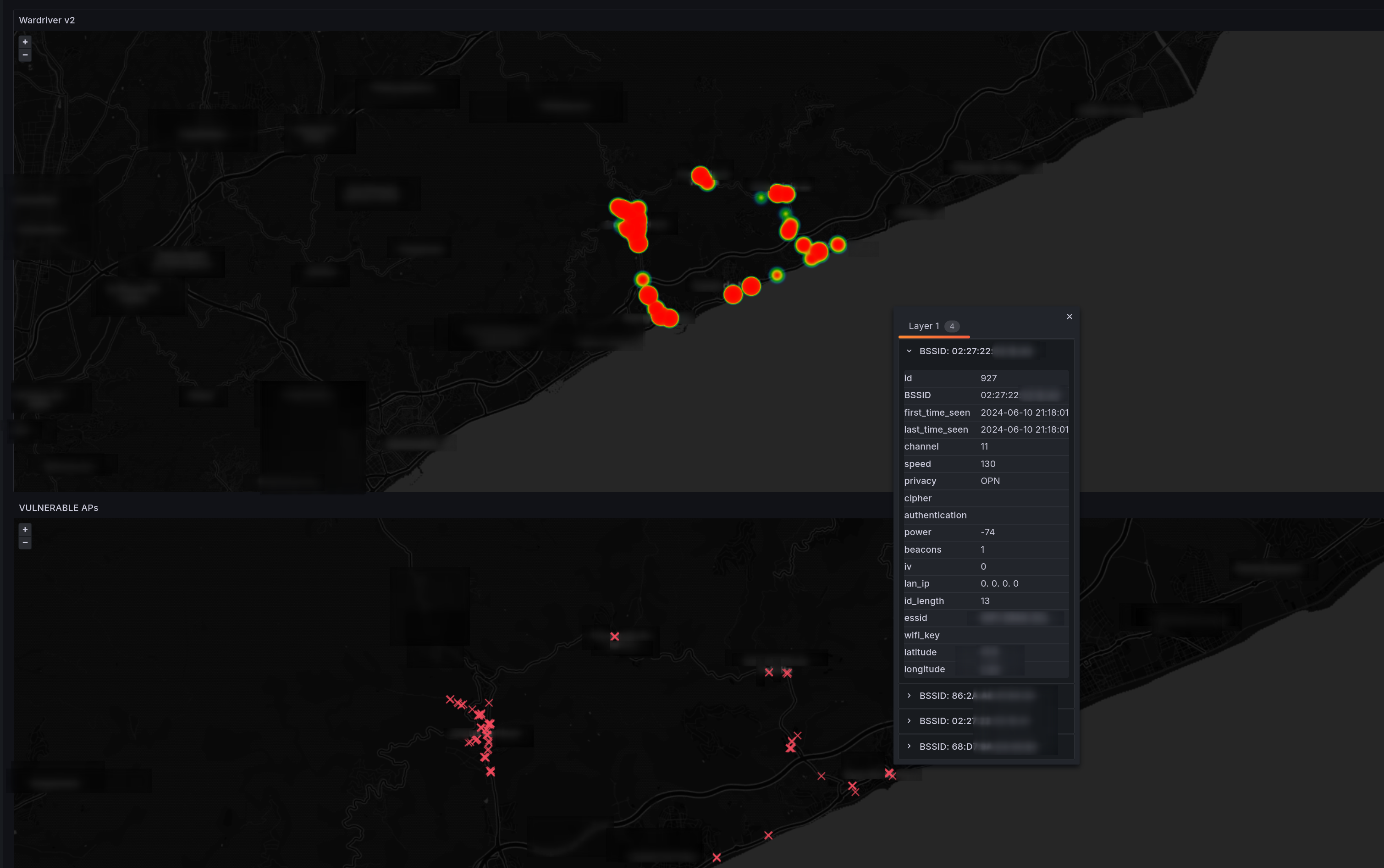
Task: Click the bottommost X marker along the coast
Action: tap(717, 857)
